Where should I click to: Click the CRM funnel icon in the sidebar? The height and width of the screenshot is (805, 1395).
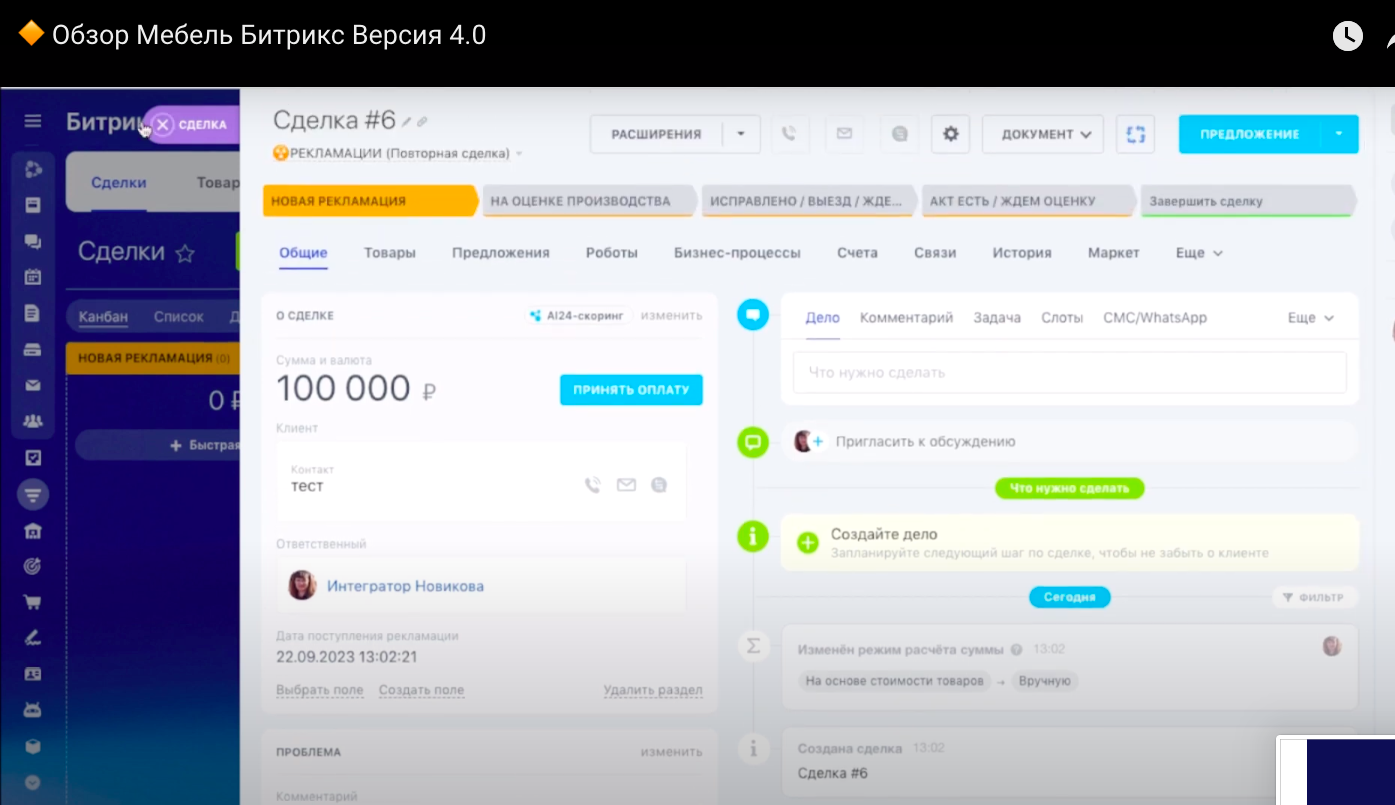(x=33, y=494)
